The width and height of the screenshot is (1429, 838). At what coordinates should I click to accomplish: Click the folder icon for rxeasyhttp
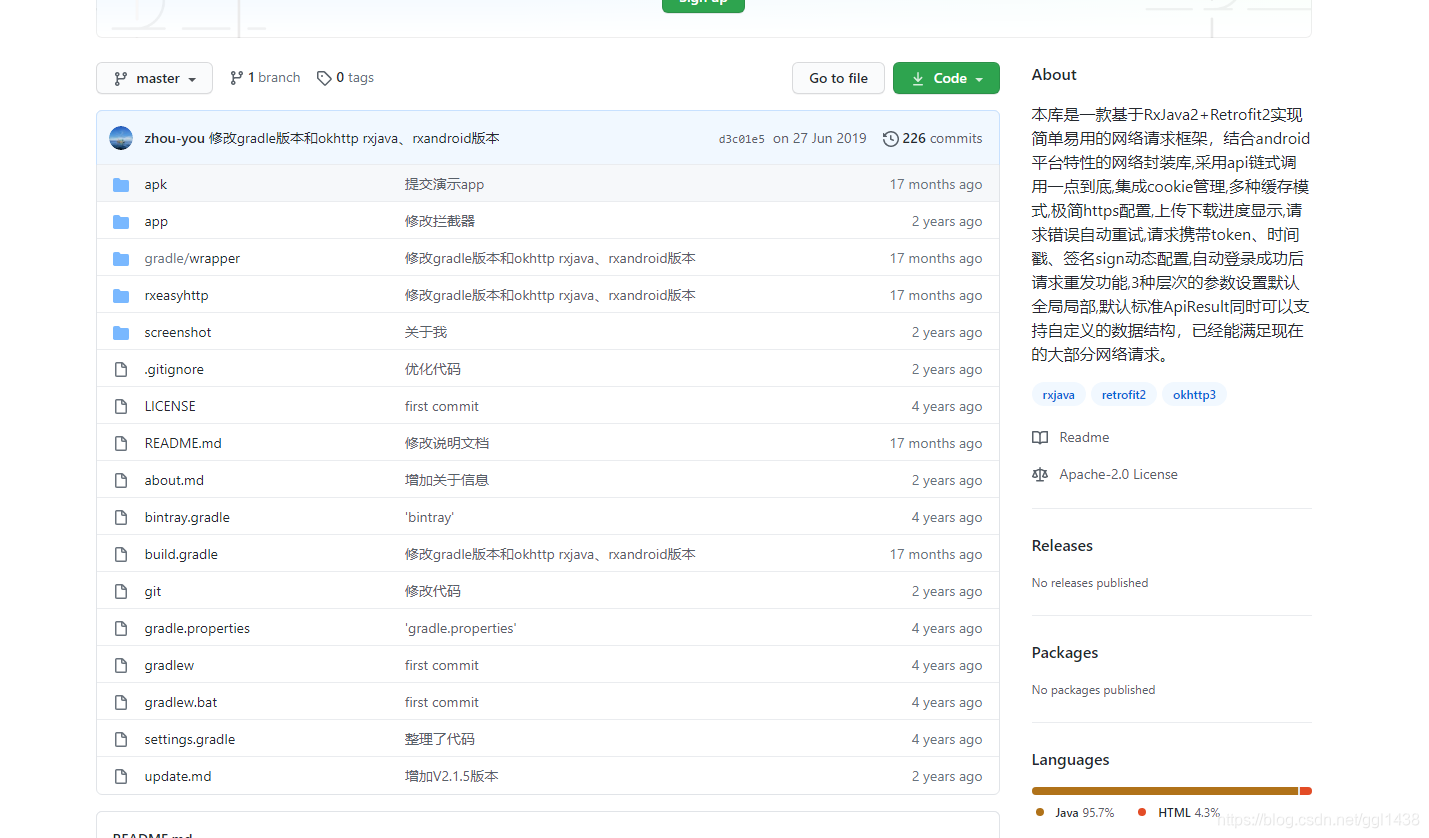click(121, 295)
